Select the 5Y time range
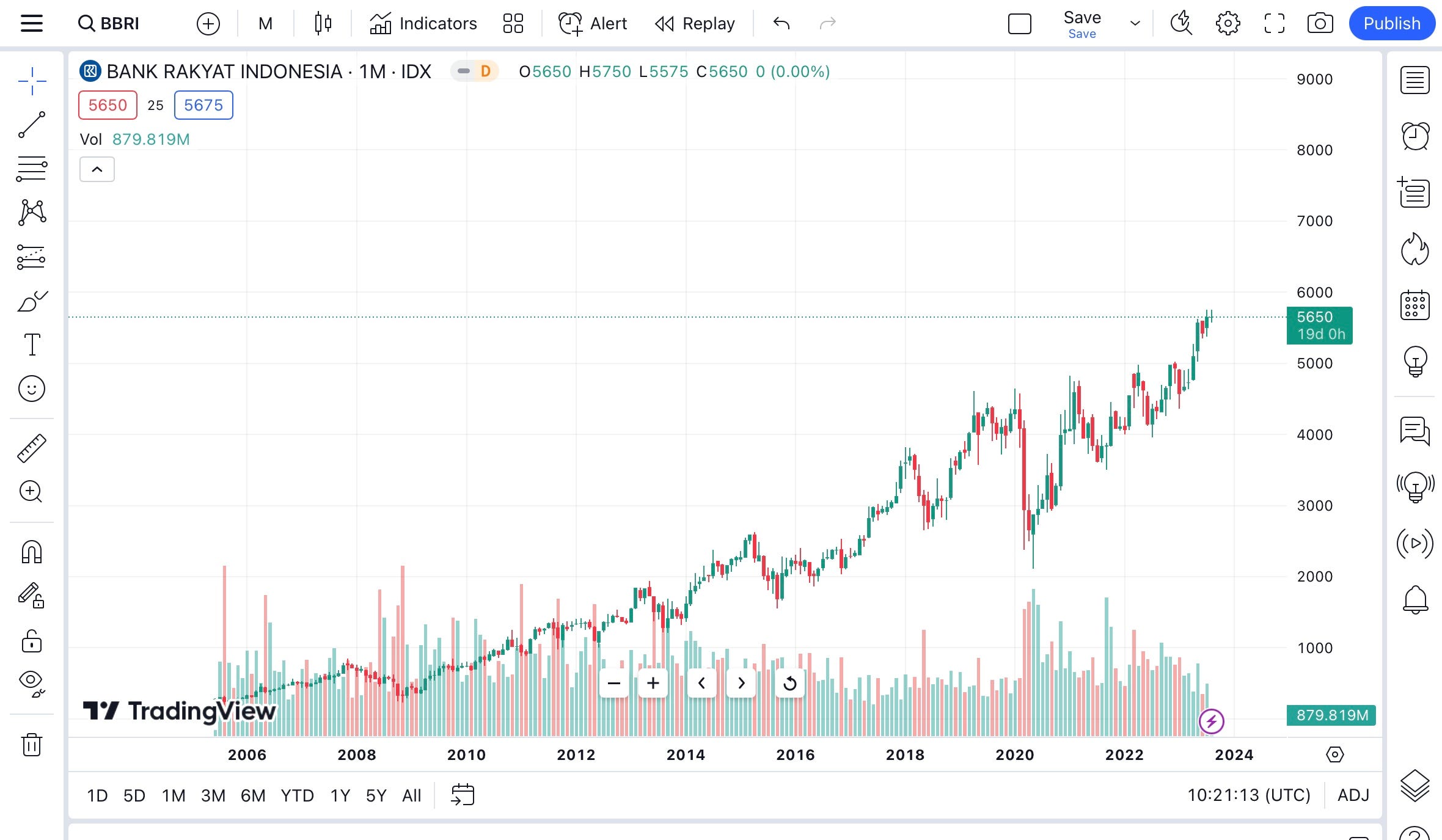Viewport: 1442px width, 840px height. pyautogui.click(x=376, y=795)
